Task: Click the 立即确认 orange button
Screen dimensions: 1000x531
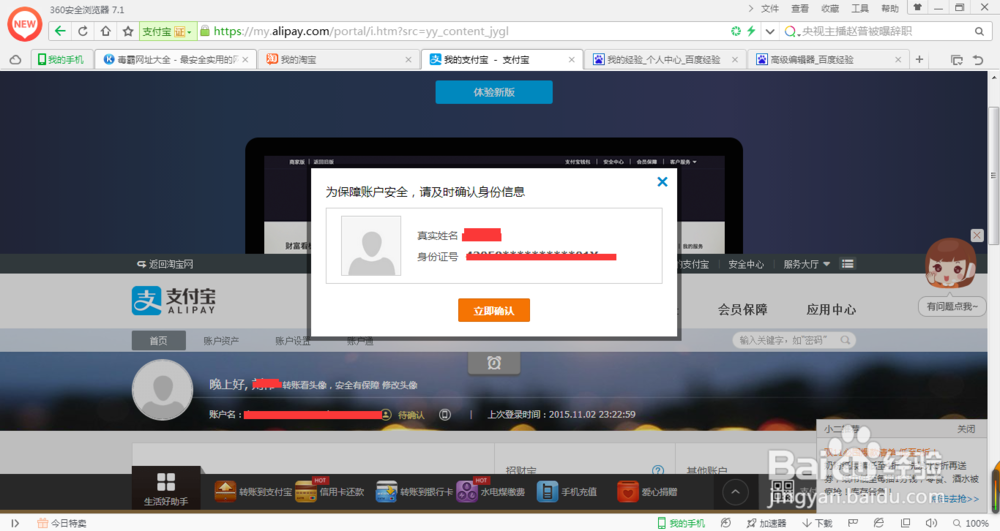Action: (494, 310)
